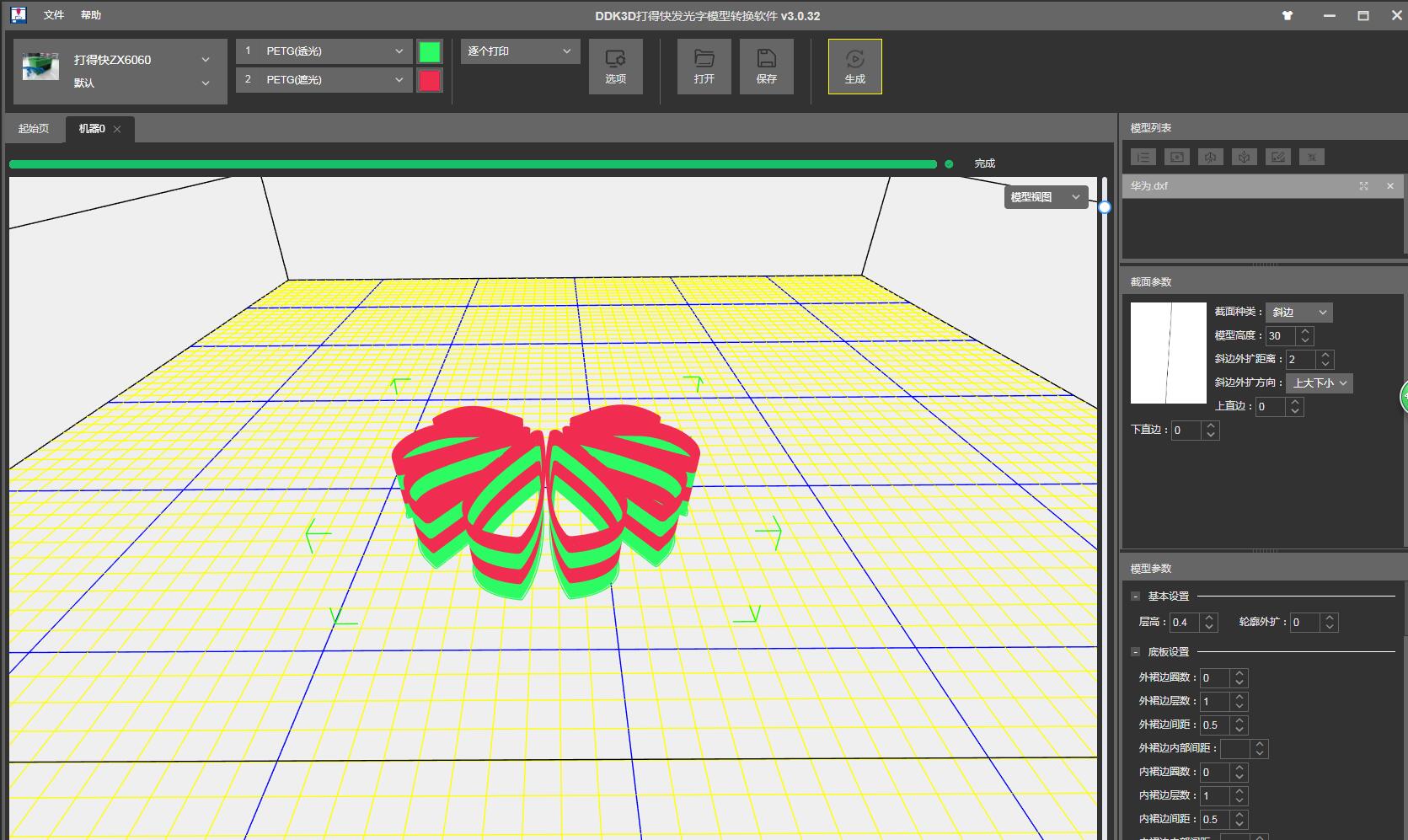This screenshot has width=1408, height=840.
Task: Click the vertical layer slider handle
Action: click(x=1105, y=207)
